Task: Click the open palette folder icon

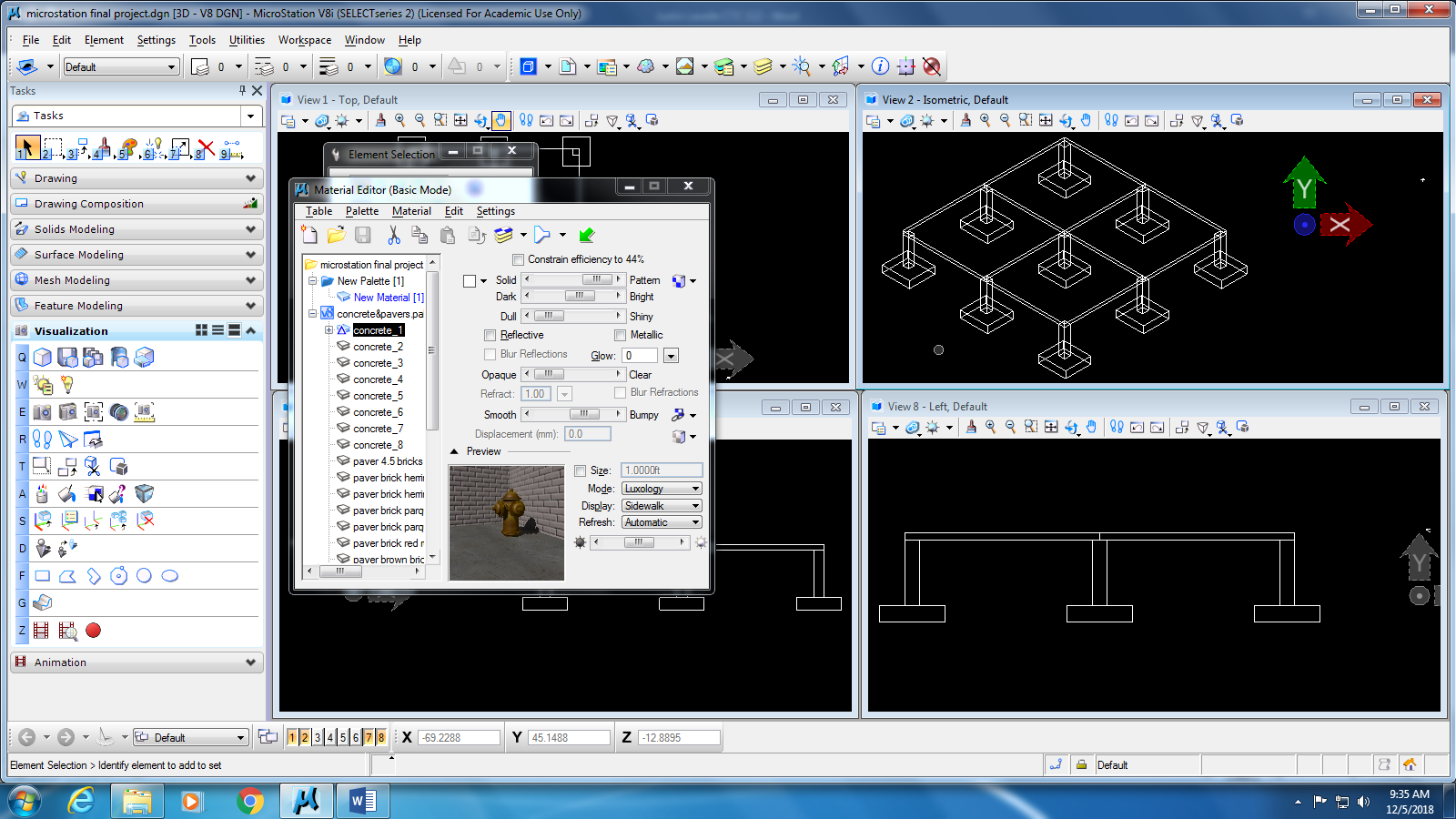Action: (336, 235)
